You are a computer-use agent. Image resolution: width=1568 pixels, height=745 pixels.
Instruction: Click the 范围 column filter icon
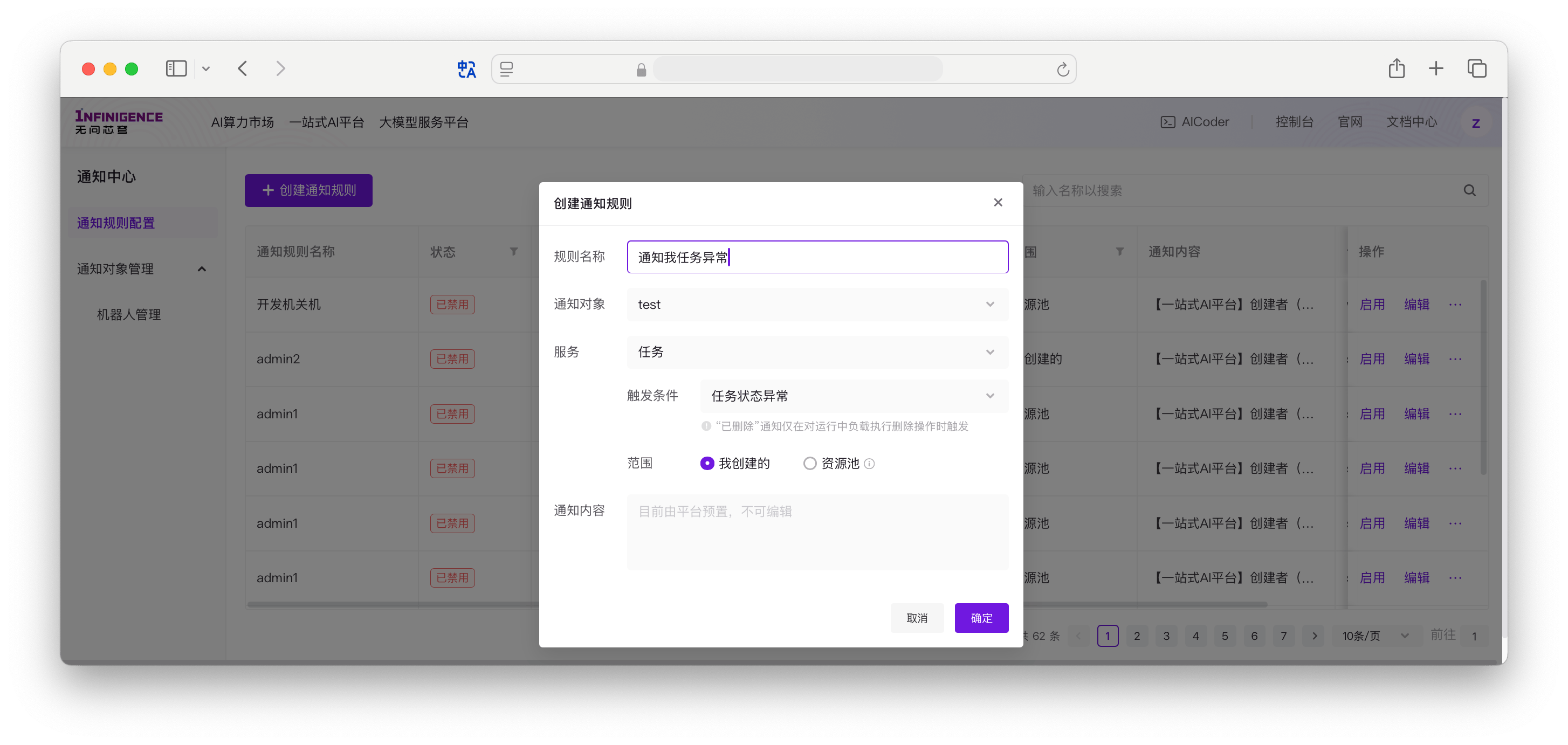pyautogui.click(x=1119, y=251)
